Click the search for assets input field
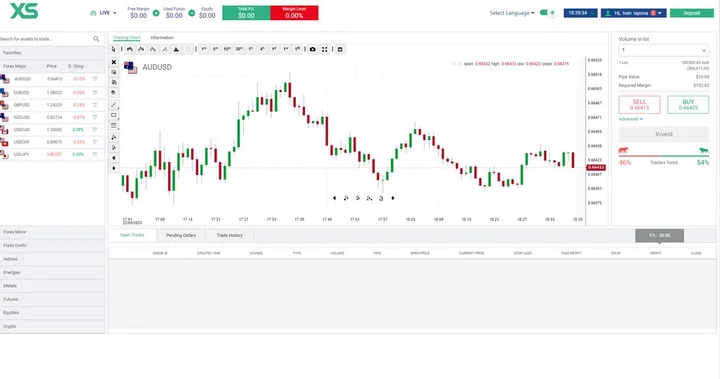 46,39
